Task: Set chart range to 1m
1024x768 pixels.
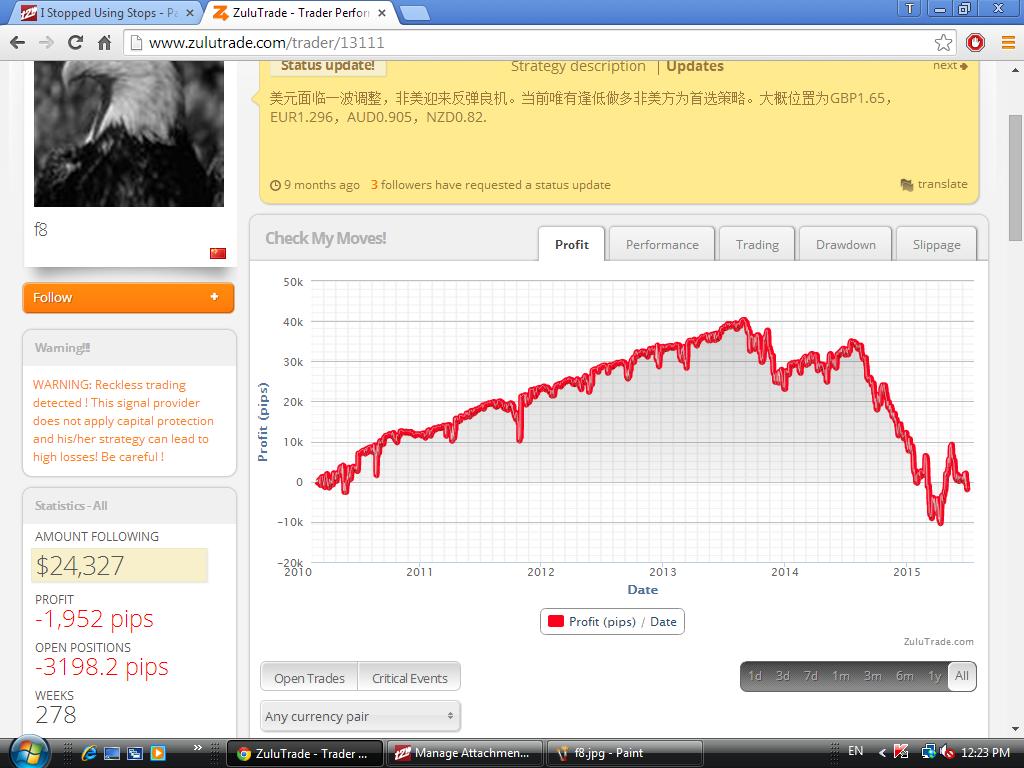Action: (x=840, y=676)
